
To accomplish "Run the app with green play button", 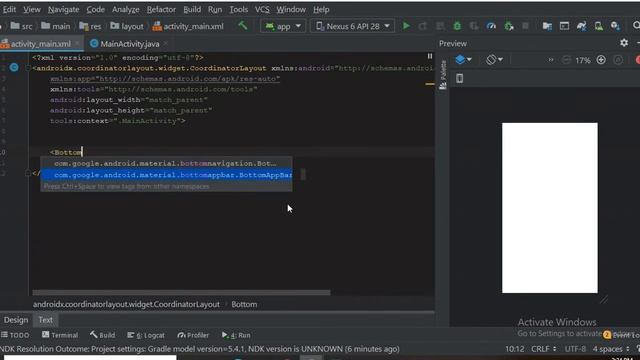I will [x=406, y=26].
